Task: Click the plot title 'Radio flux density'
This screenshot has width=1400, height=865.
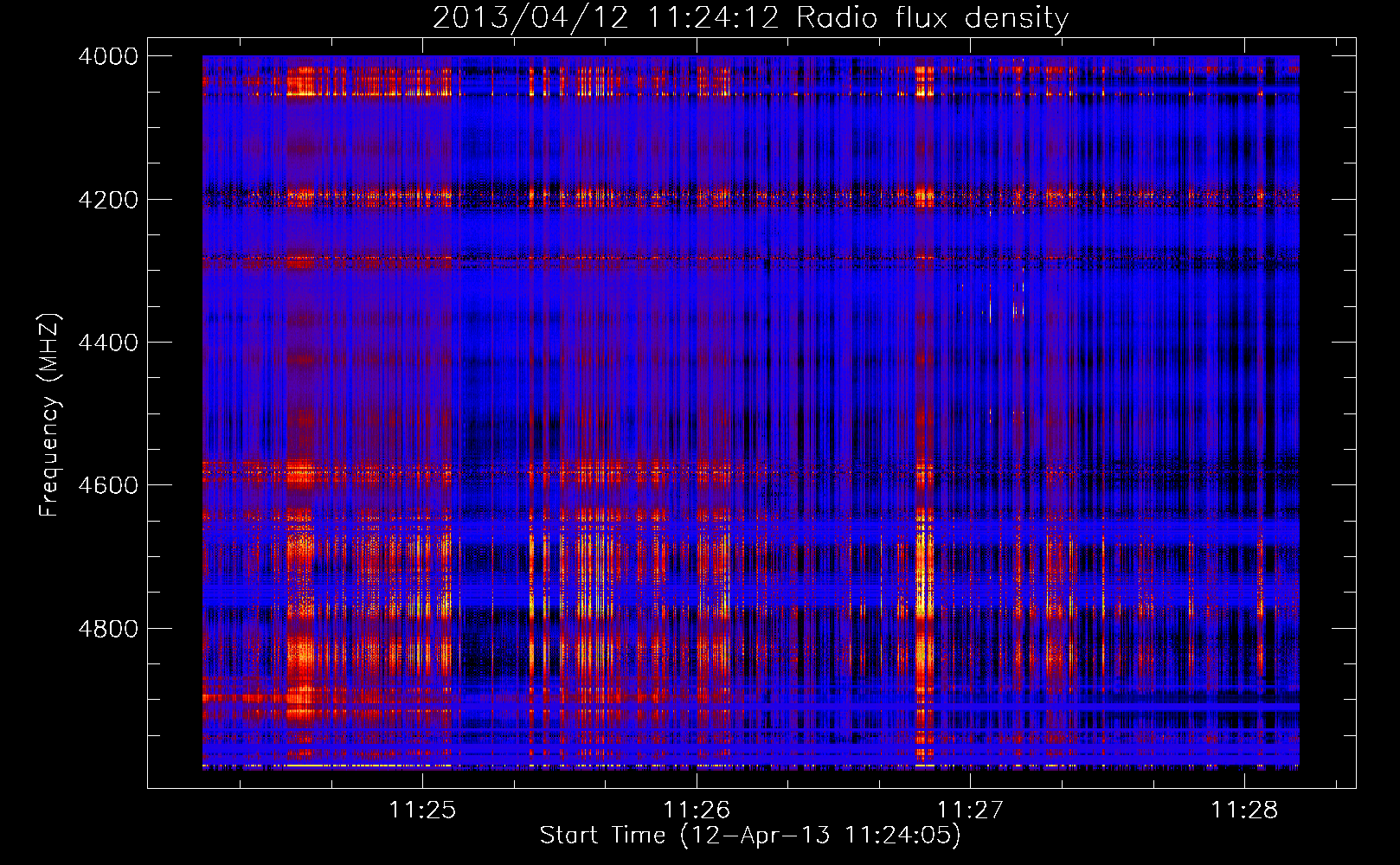Action: pyautogui.click(x=933, y=18)
